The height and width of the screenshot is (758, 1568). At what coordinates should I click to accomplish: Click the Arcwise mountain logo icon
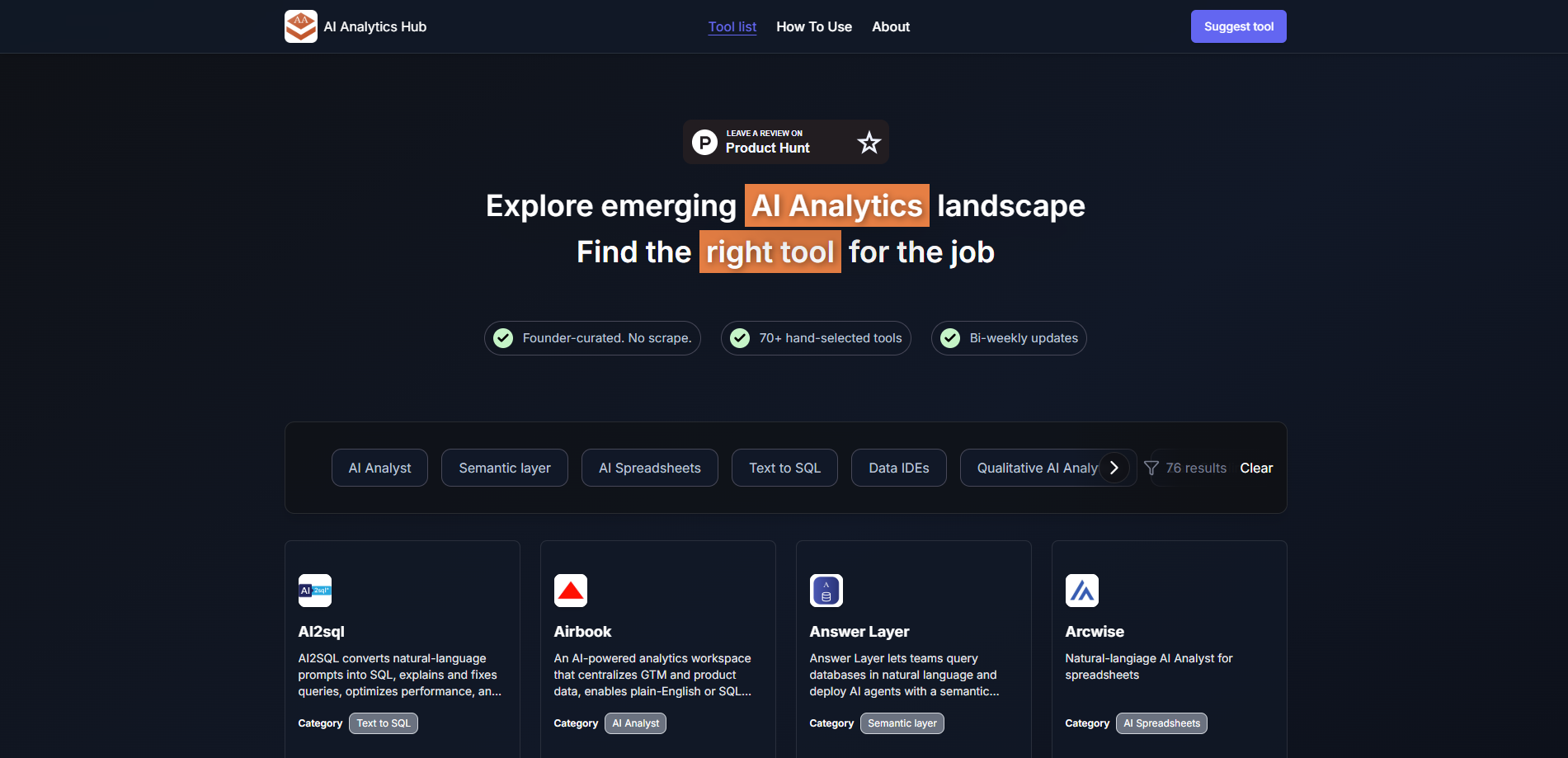(x=1081, y=590)
